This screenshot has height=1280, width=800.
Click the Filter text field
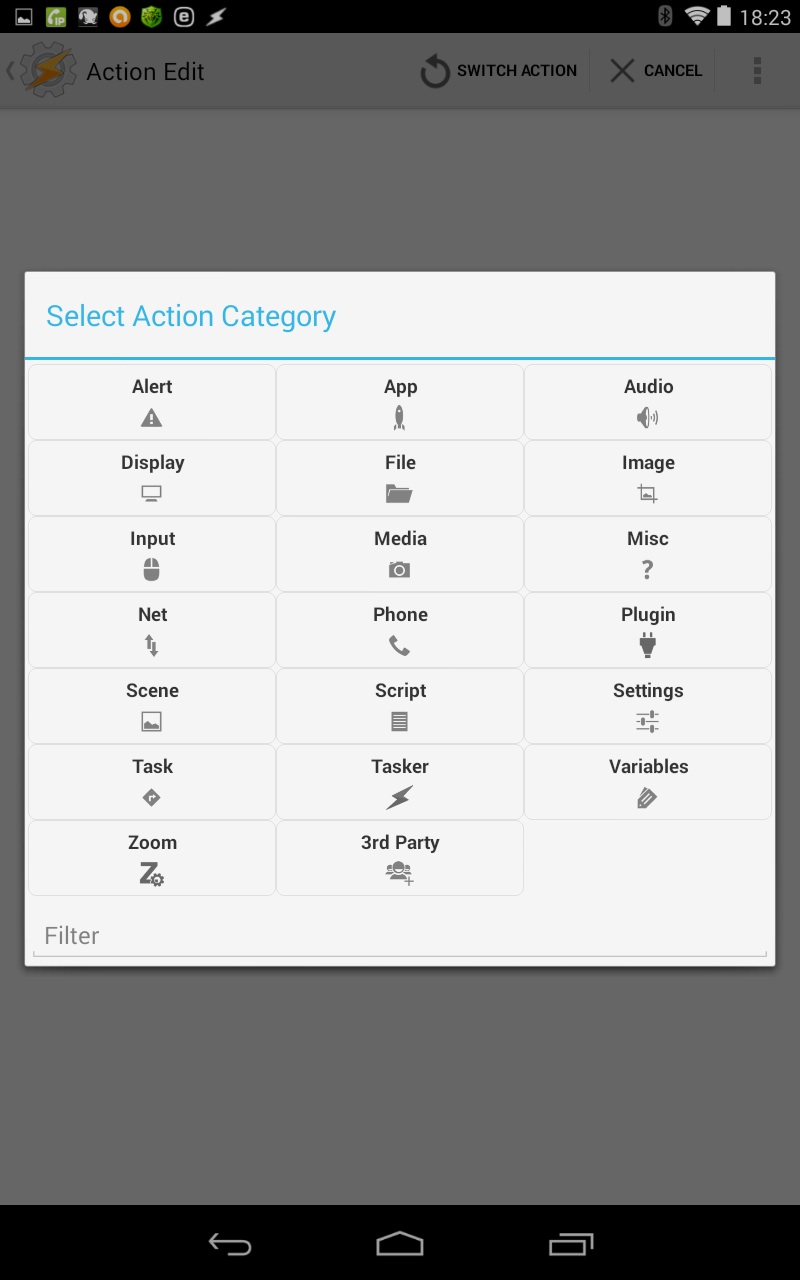[x=400, y=936]
